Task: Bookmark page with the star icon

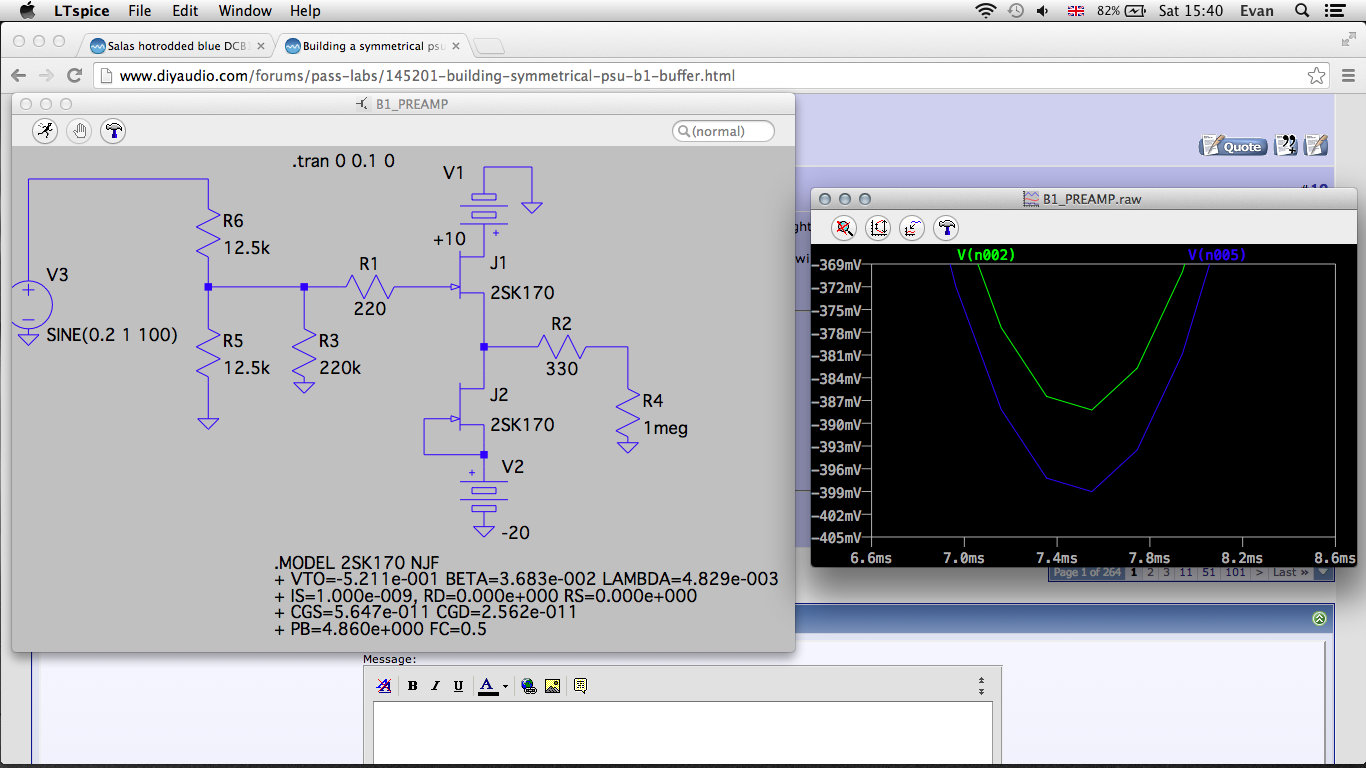Action: tap(1317, 76)
